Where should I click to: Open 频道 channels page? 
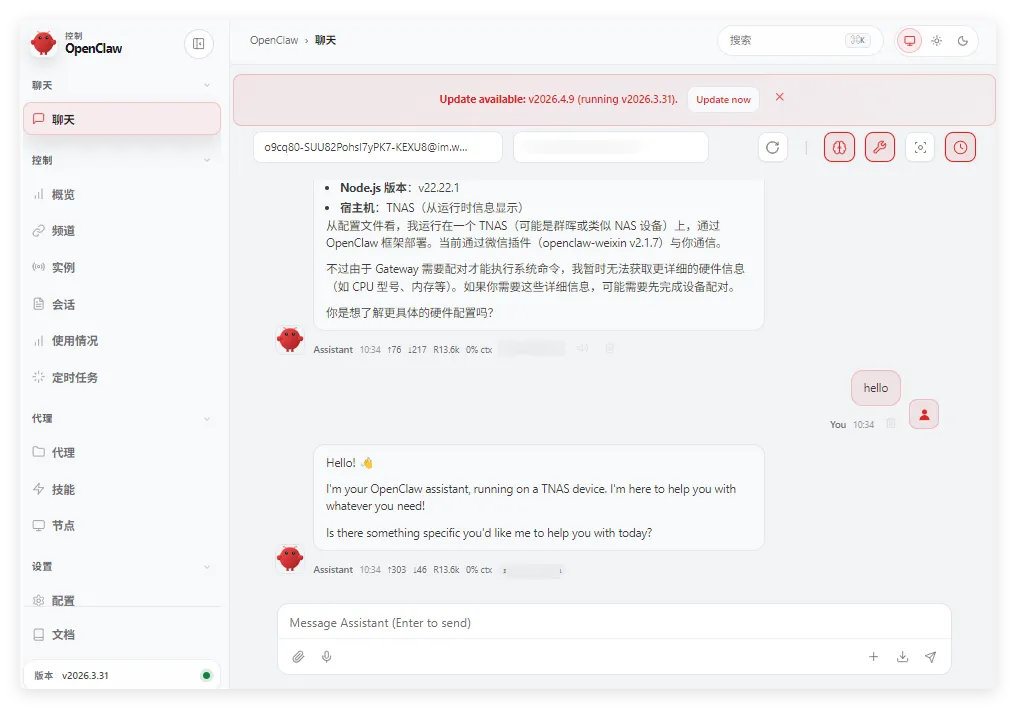[x=122, y=230]
